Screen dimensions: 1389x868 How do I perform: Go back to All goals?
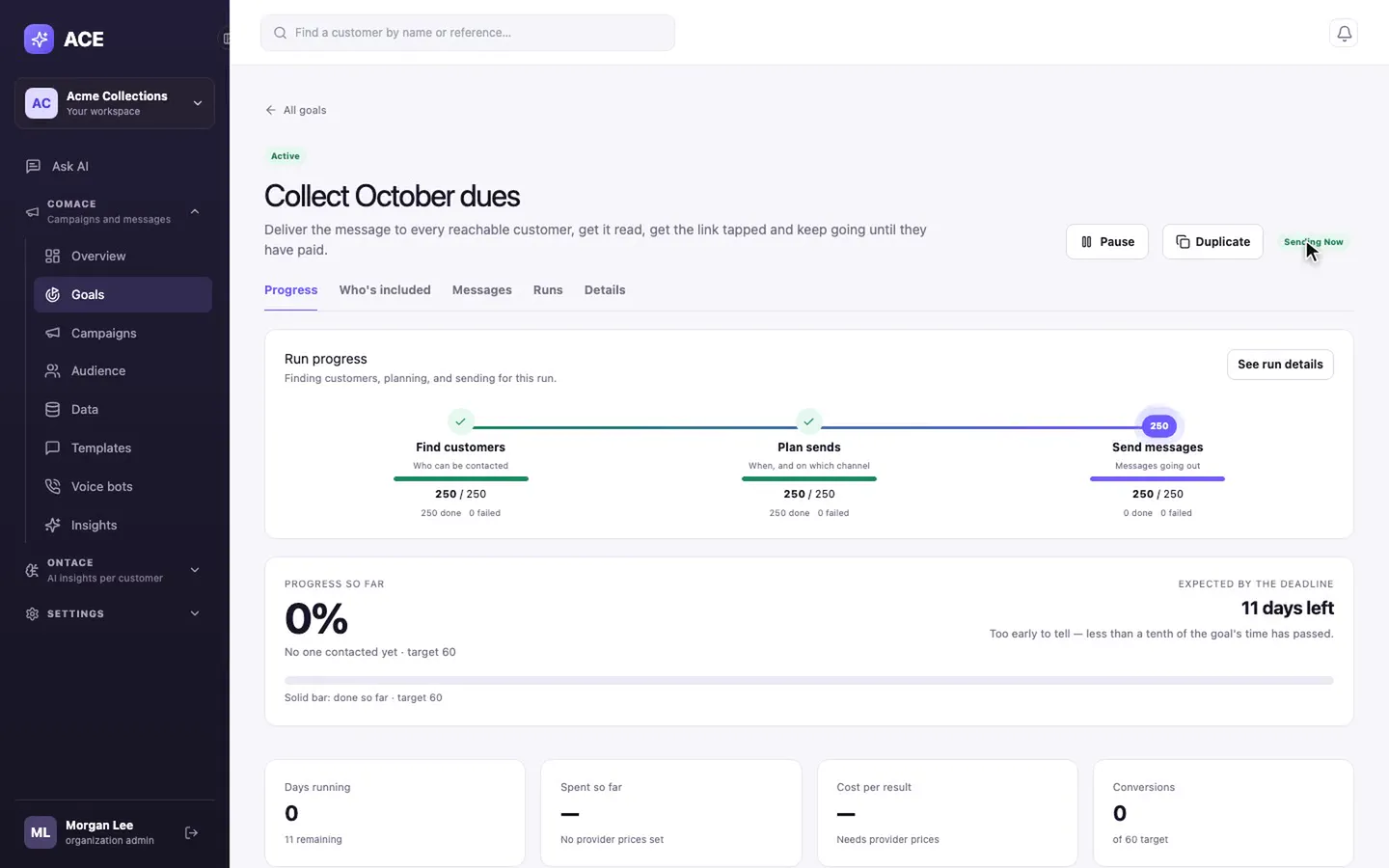tap(296, 110)
